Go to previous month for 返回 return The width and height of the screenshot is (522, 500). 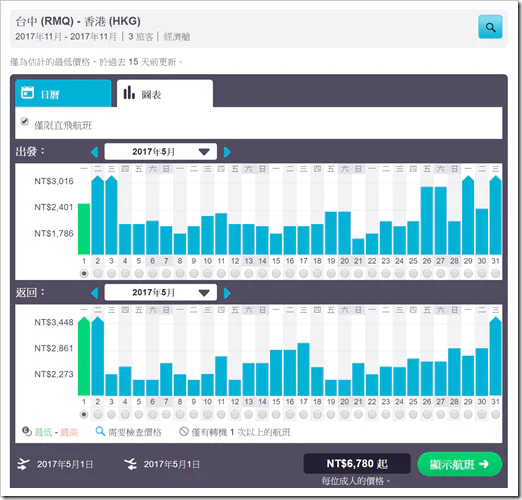tap(94, 293)
